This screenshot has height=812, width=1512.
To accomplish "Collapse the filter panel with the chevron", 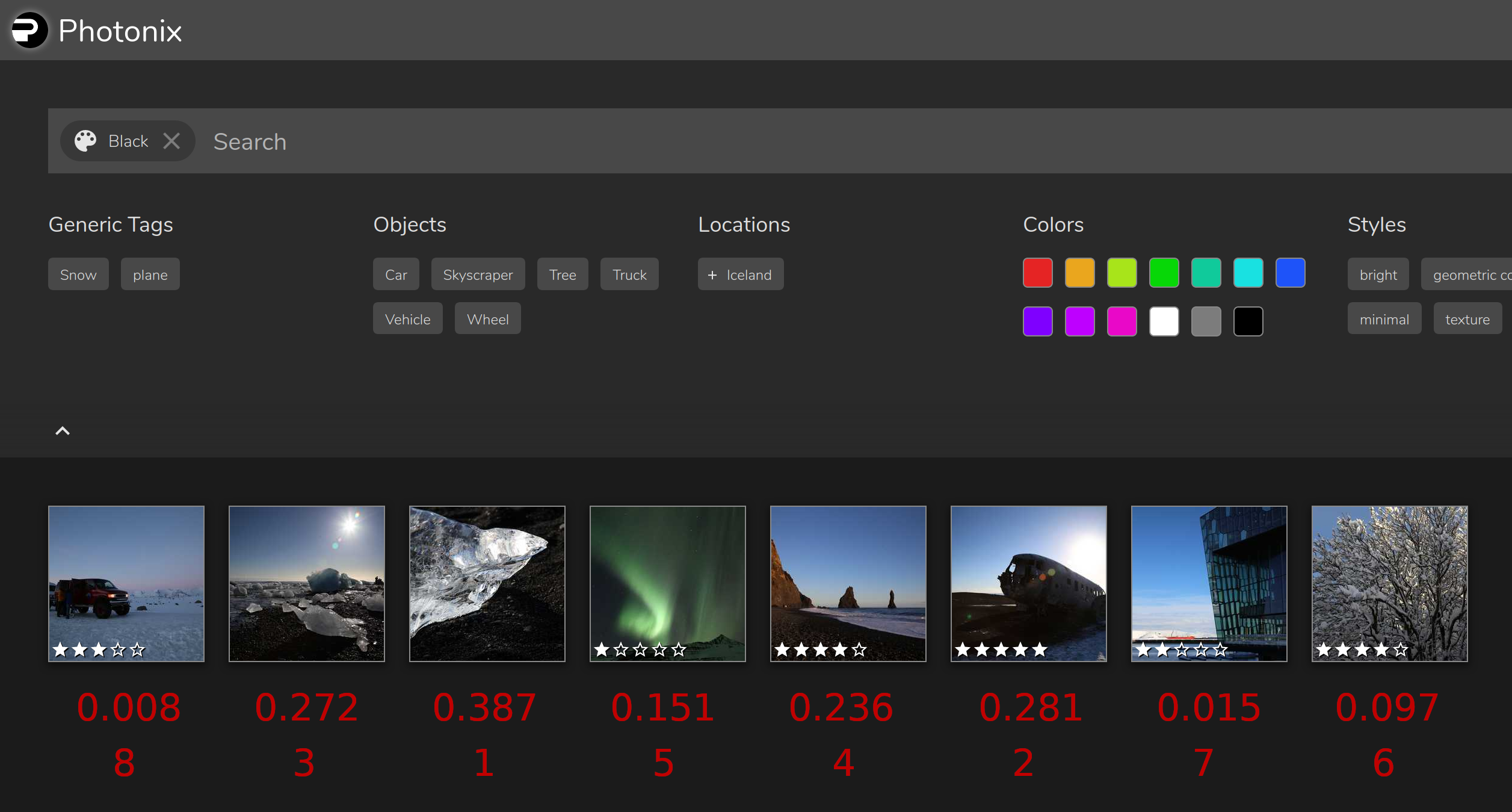I will coord(62,430).
